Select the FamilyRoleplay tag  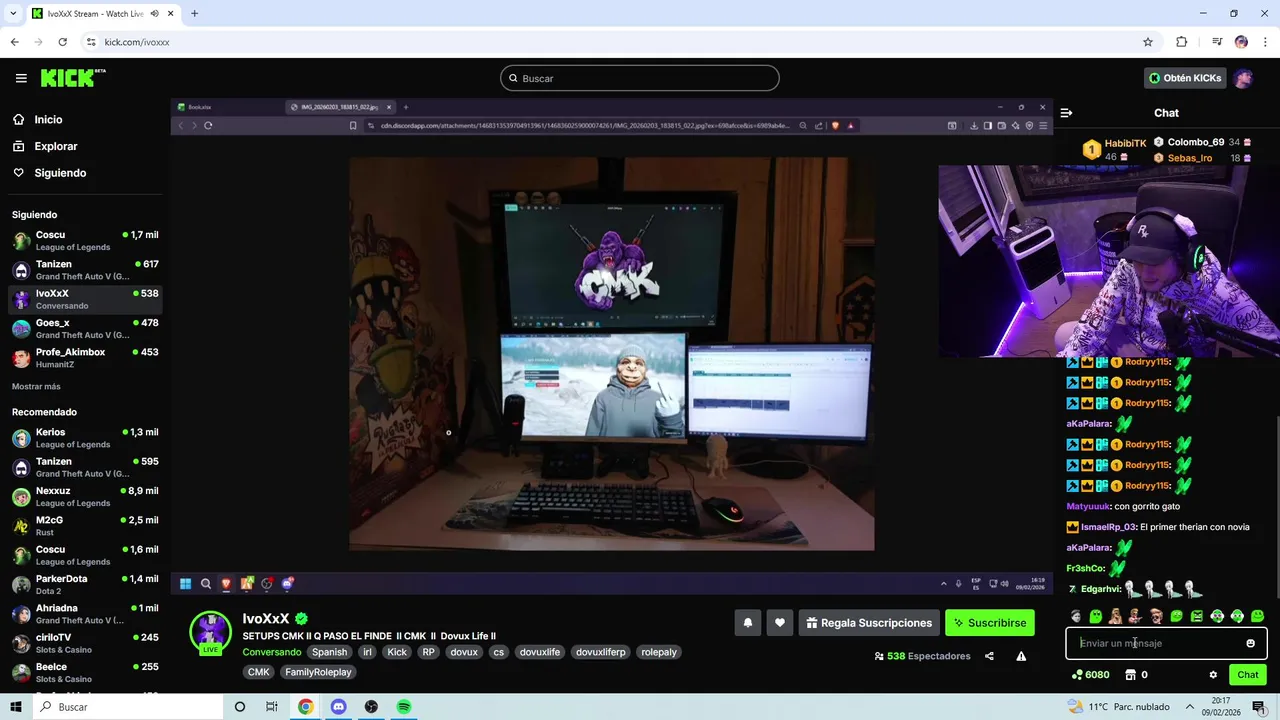pyautogui.click(x=318, y=672)
